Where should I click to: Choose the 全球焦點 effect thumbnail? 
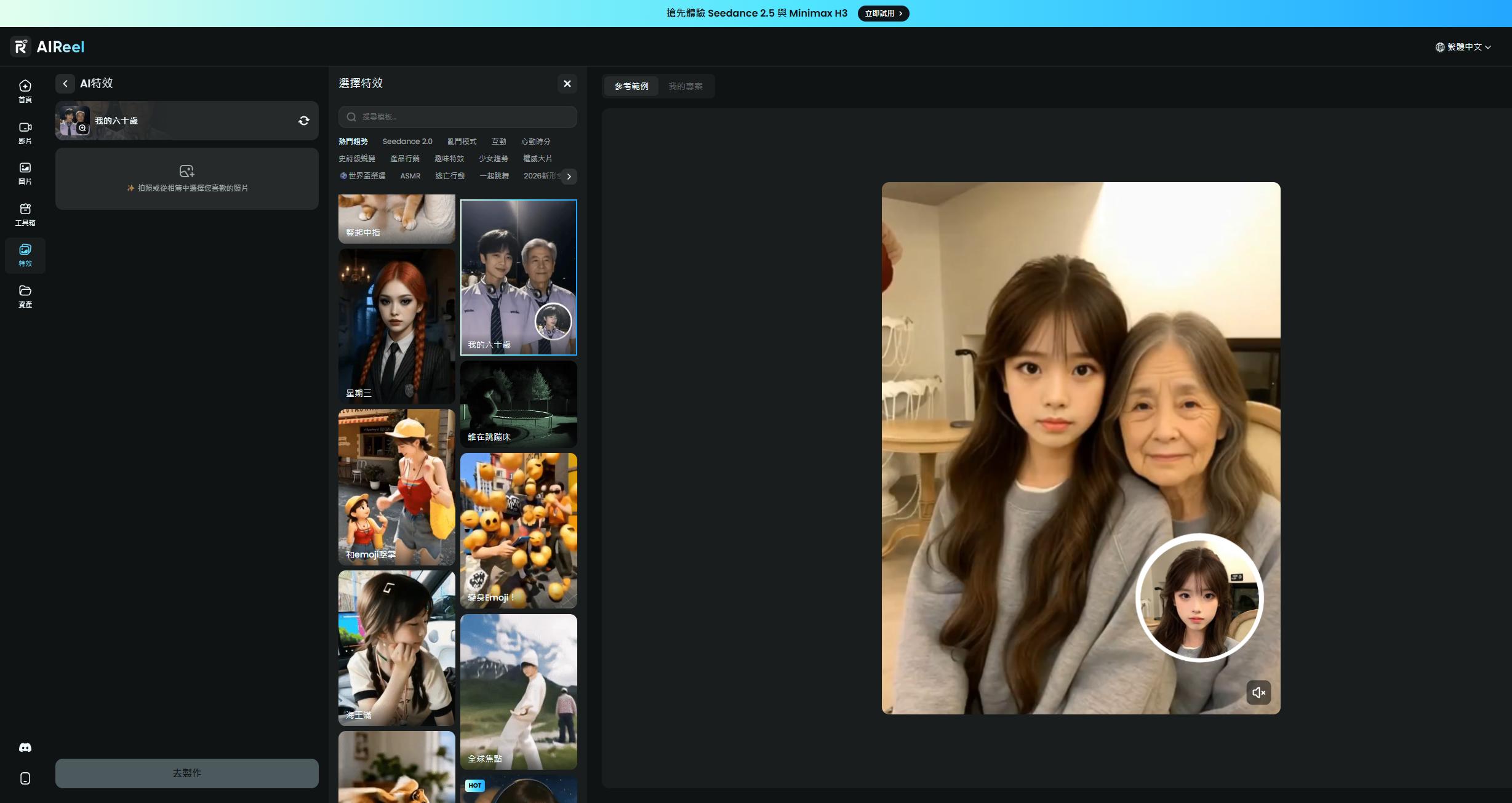tap(519, 692)
